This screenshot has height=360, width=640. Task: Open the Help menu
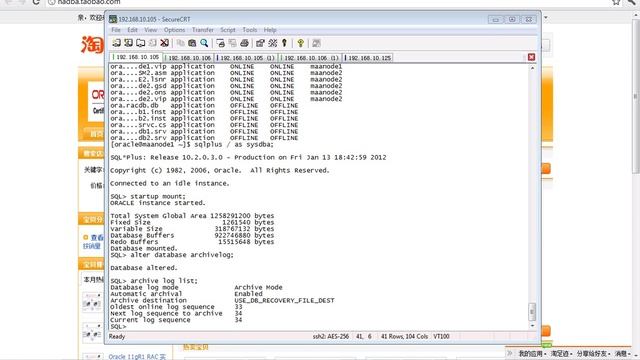270,30
